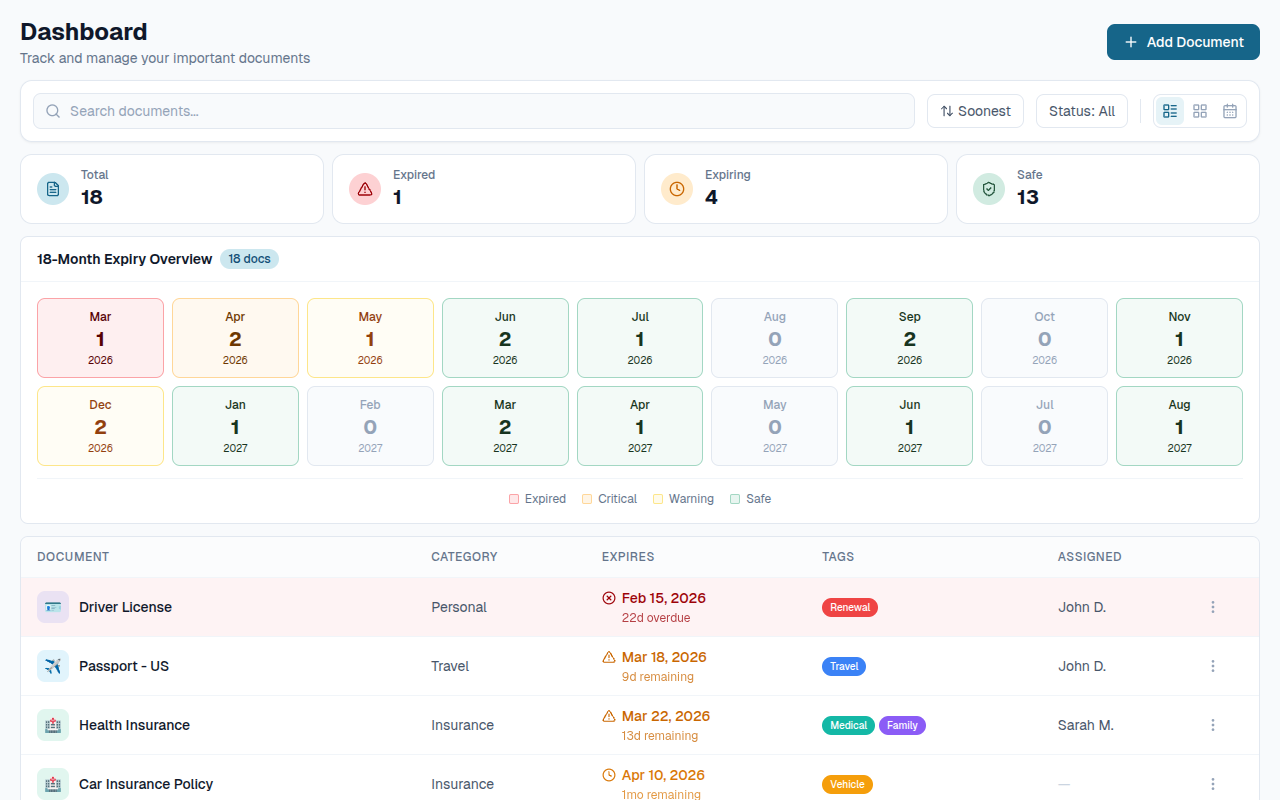Open the Status: All filter dropdown

[x=1081, y=111]
